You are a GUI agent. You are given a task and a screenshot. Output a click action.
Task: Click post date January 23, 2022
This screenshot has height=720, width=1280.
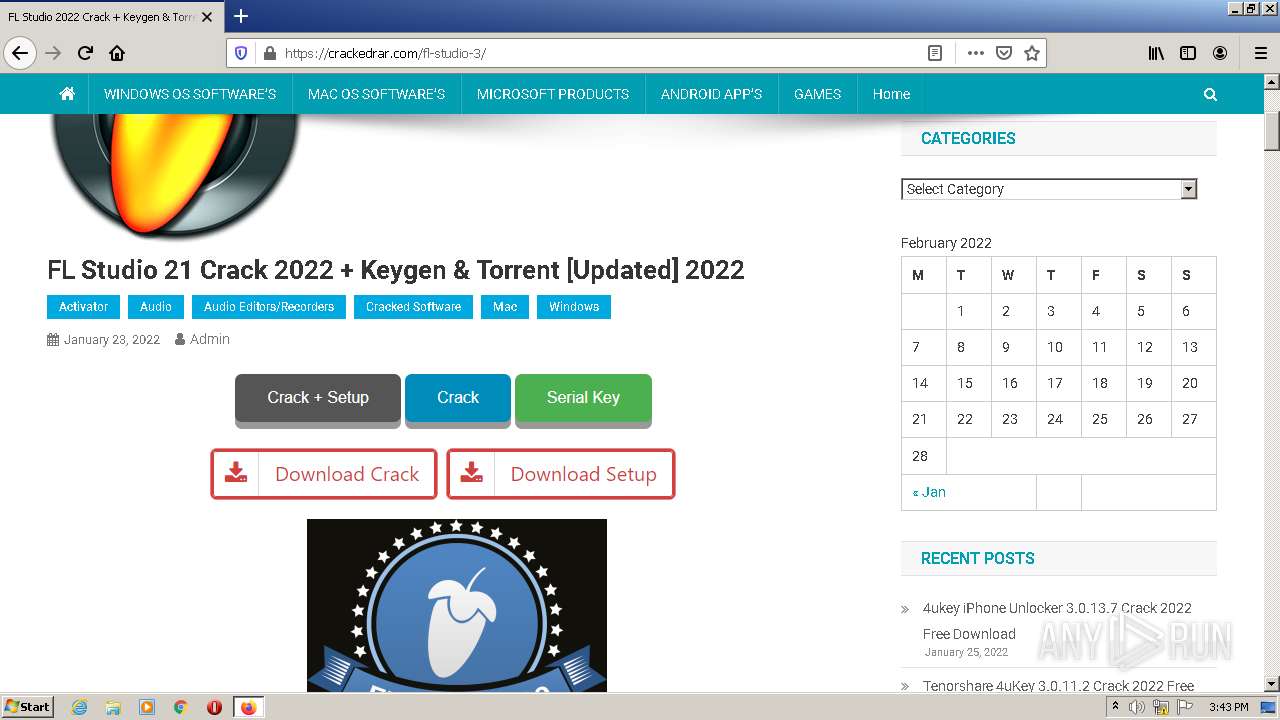112,340
